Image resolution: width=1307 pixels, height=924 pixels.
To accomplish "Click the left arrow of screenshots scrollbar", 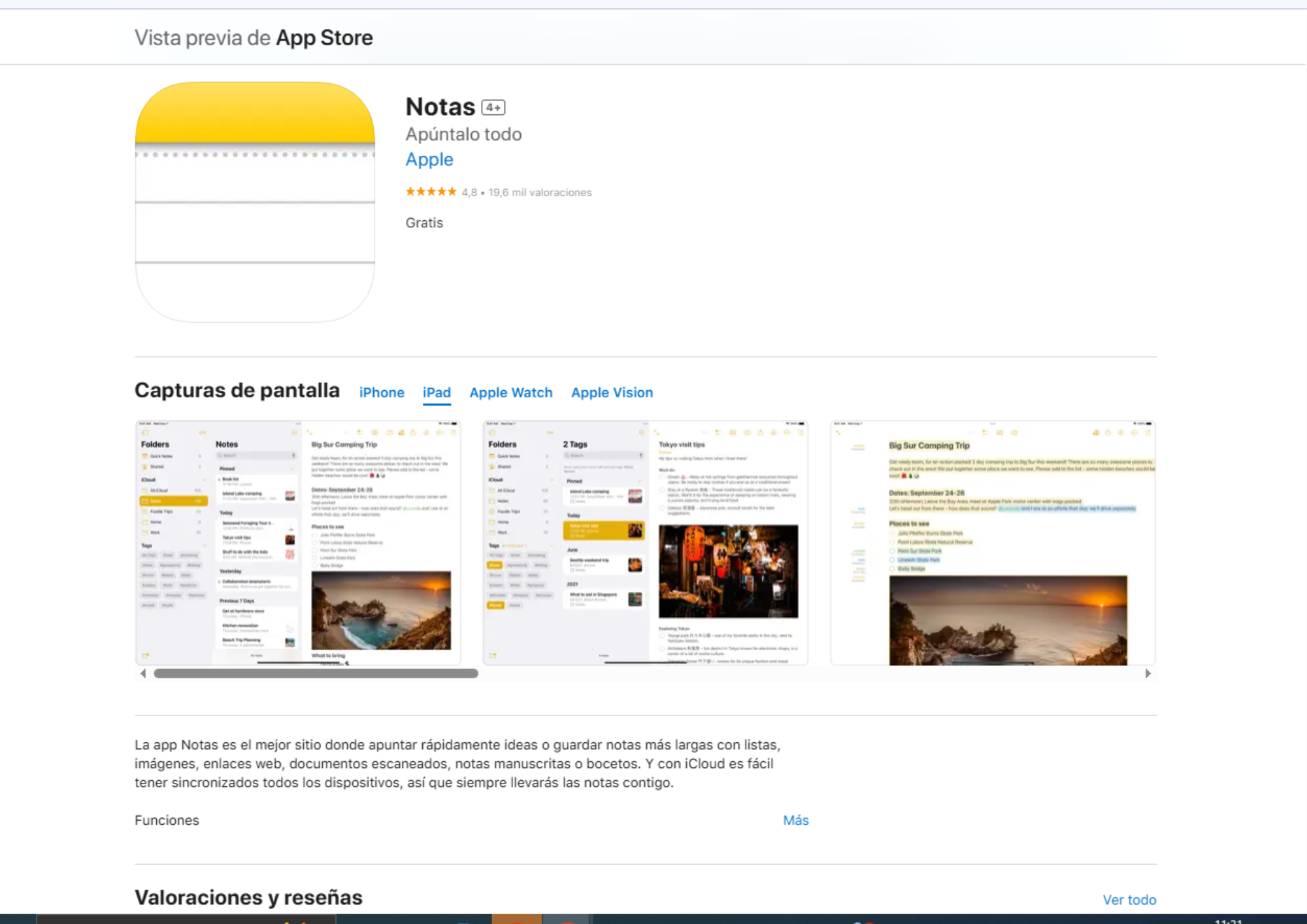I will (x=143, y=673).
